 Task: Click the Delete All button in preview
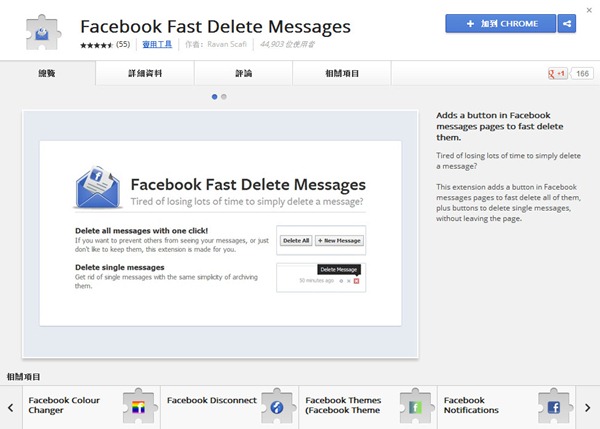[296, 241]
